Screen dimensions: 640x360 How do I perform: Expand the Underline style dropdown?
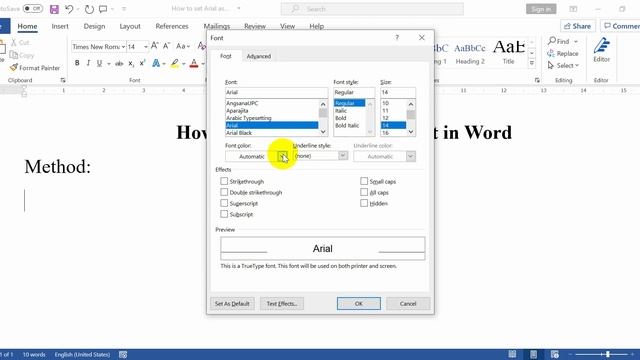pos(343,156)
